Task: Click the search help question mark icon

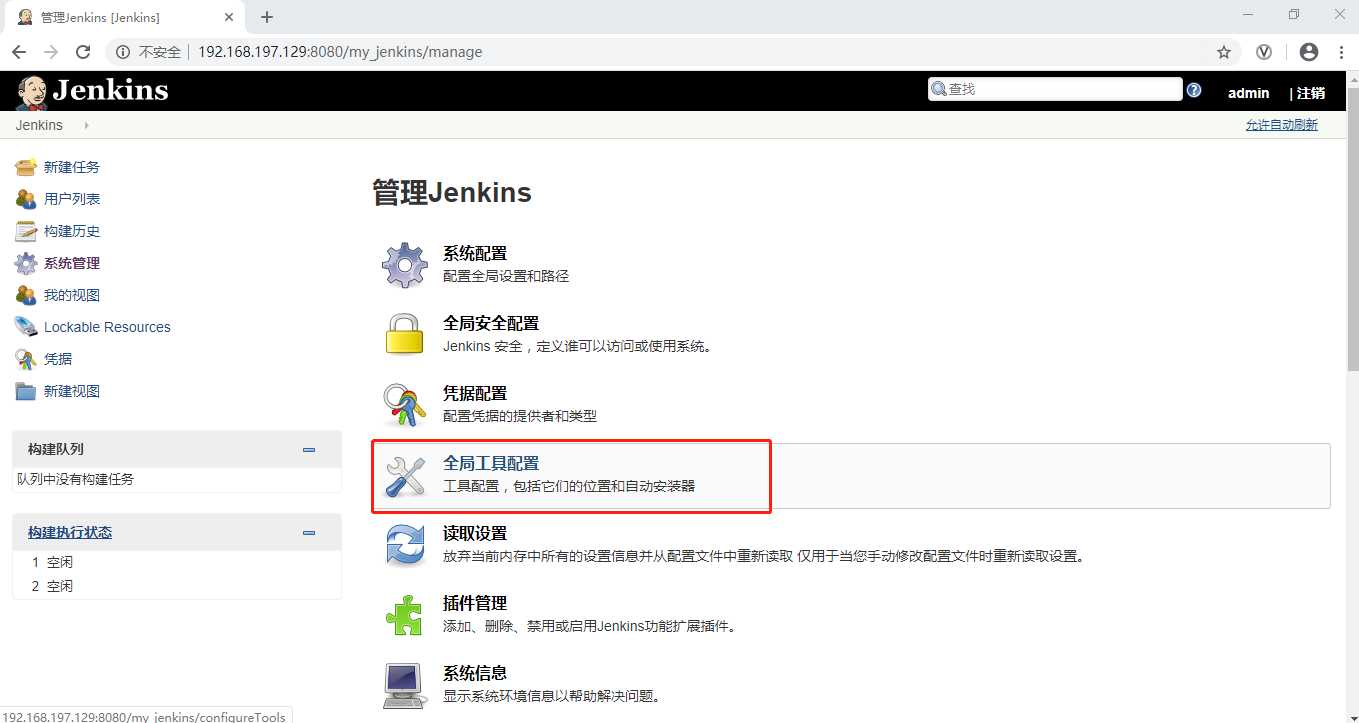Action: pyautogui.click(x=1194, y=90)
